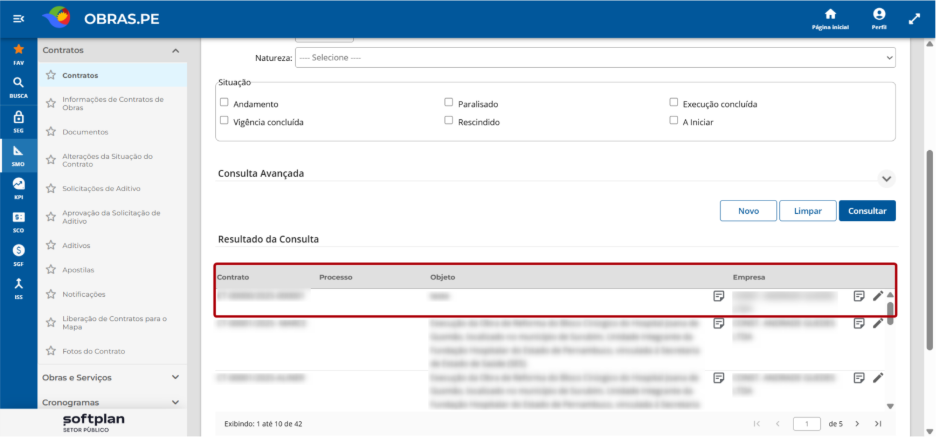Click the main page vertical scrollbar
This screenshot has height=438, width=936.
(x=929, y=249)
